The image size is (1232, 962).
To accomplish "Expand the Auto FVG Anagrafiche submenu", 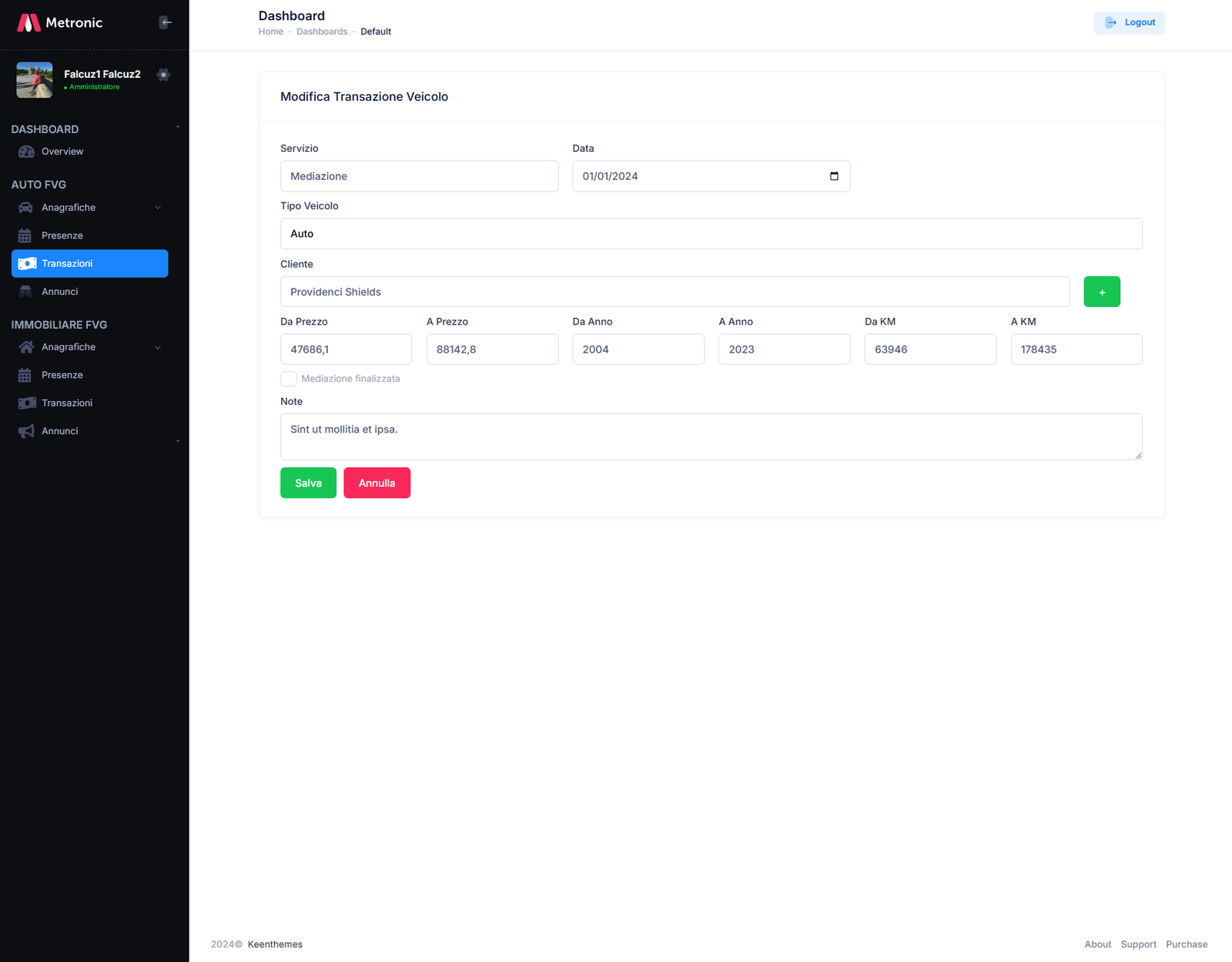I will click(158, 208).
